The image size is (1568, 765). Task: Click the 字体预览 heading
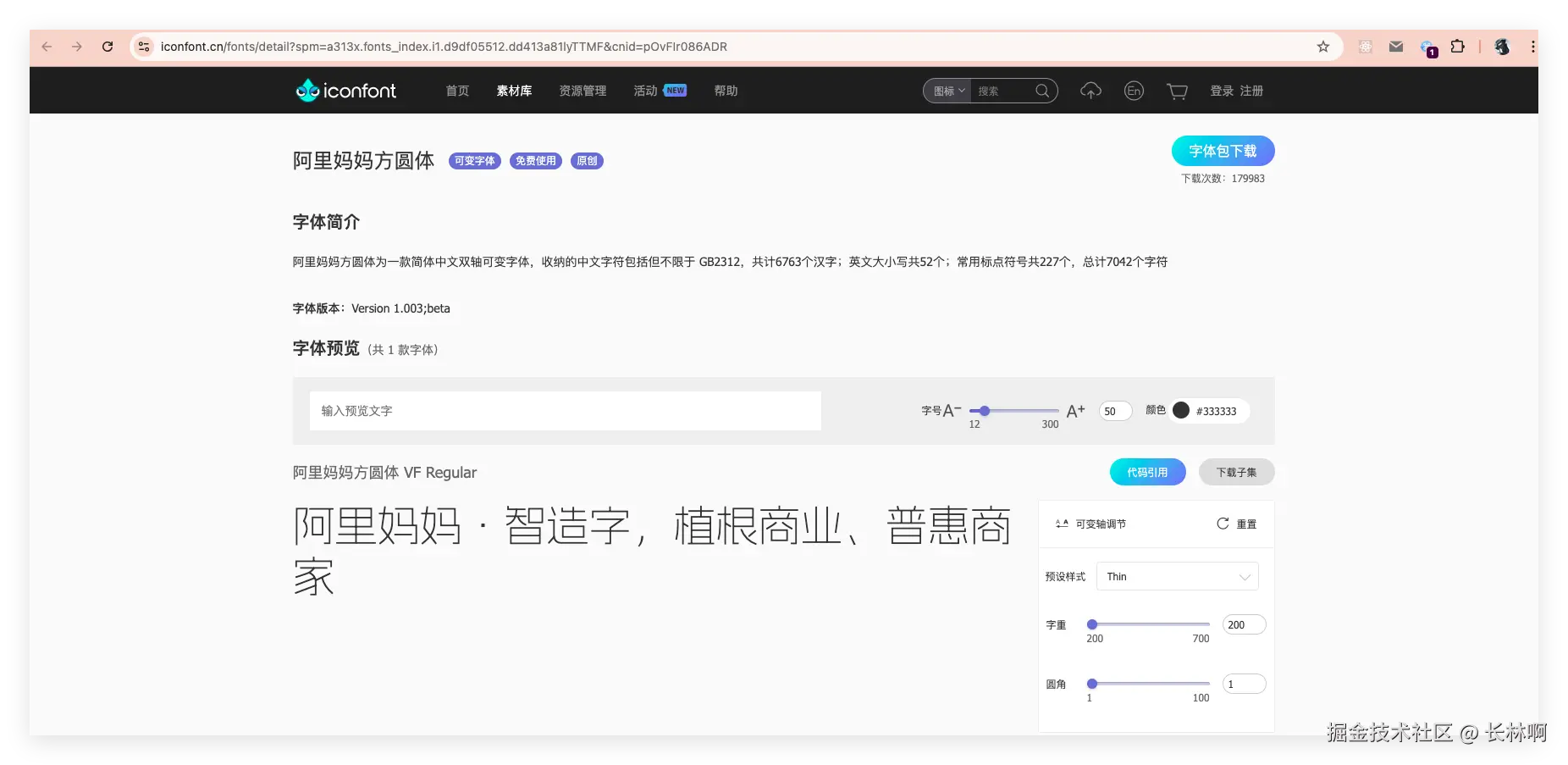point(326,348)
